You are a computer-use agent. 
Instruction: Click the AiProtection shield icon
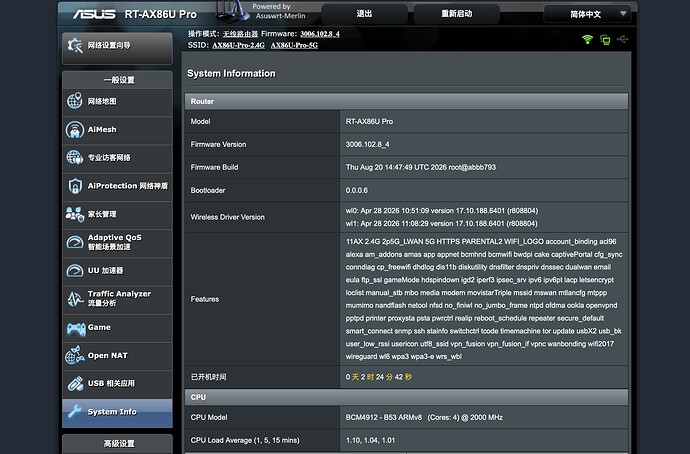pyautogui.click(x=75, y=186)
